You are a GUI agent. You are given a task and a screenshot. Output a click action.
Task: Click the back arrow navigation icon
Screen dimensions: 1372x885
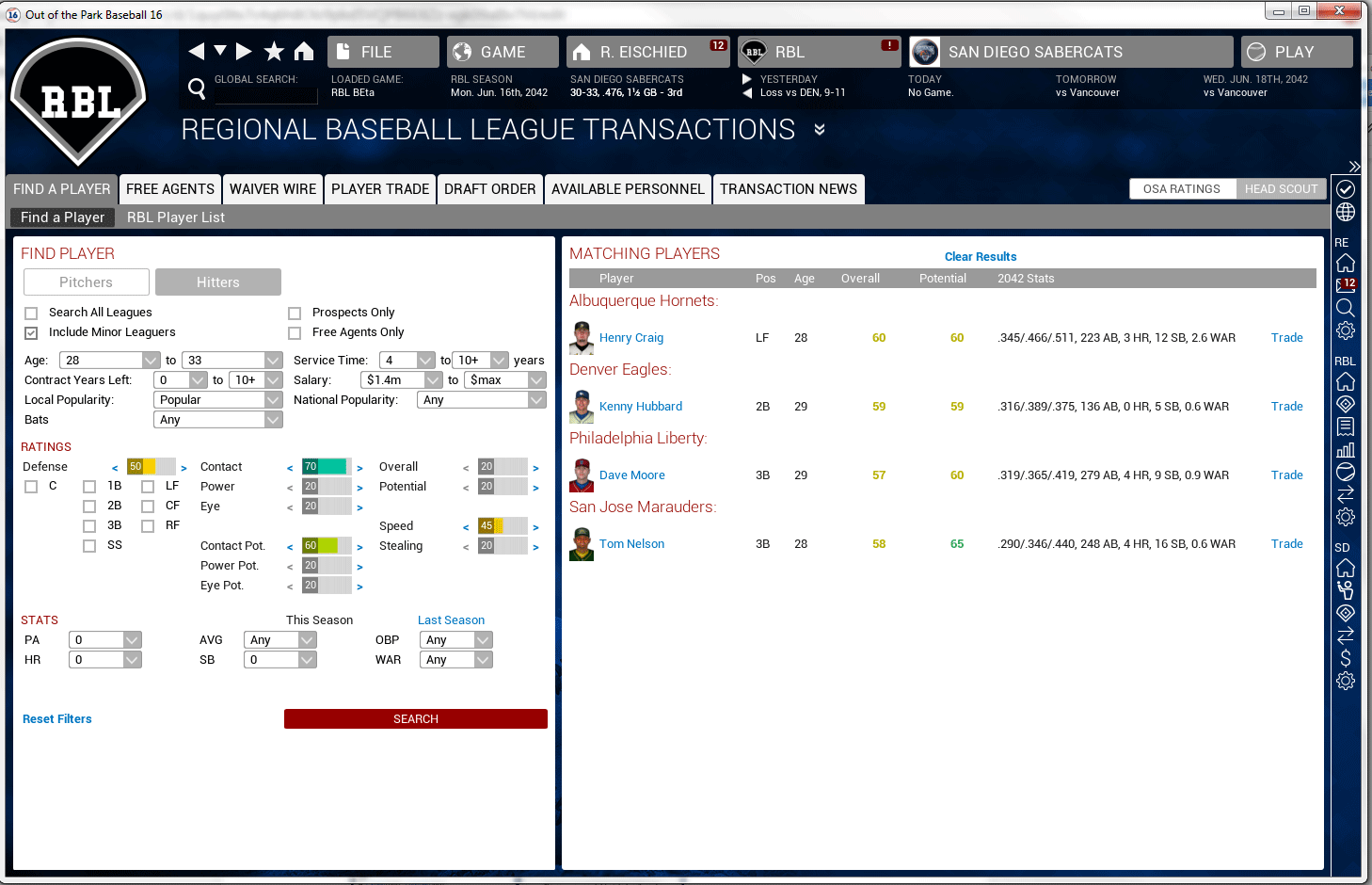pos(196,52)
